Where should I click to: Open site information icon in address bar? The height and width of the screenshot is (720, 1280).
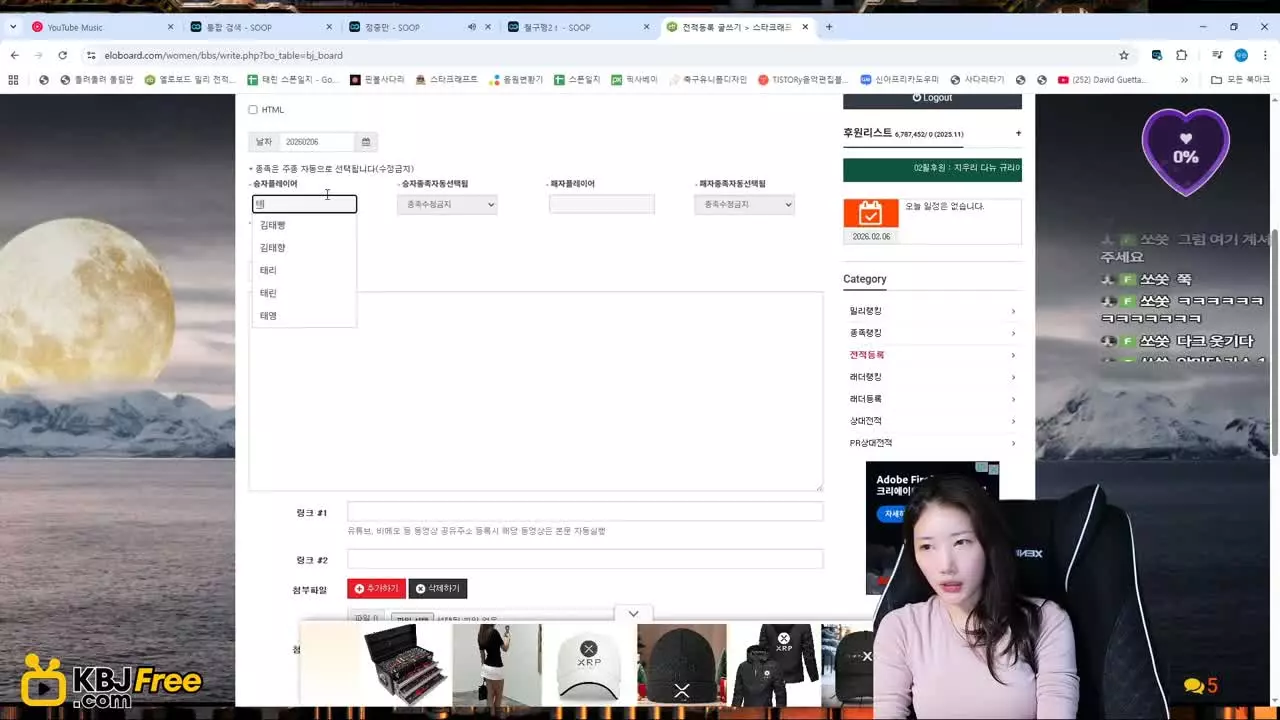pos(91,55)
